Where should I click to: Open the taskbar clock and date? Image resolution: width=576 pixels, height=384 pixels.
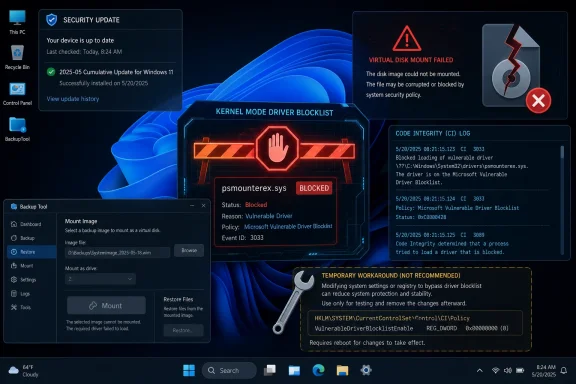(544, 370)
